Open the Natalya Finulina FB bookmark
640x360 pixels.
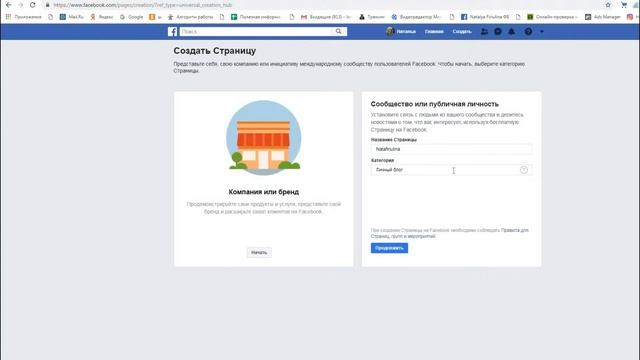click(485, 17)
